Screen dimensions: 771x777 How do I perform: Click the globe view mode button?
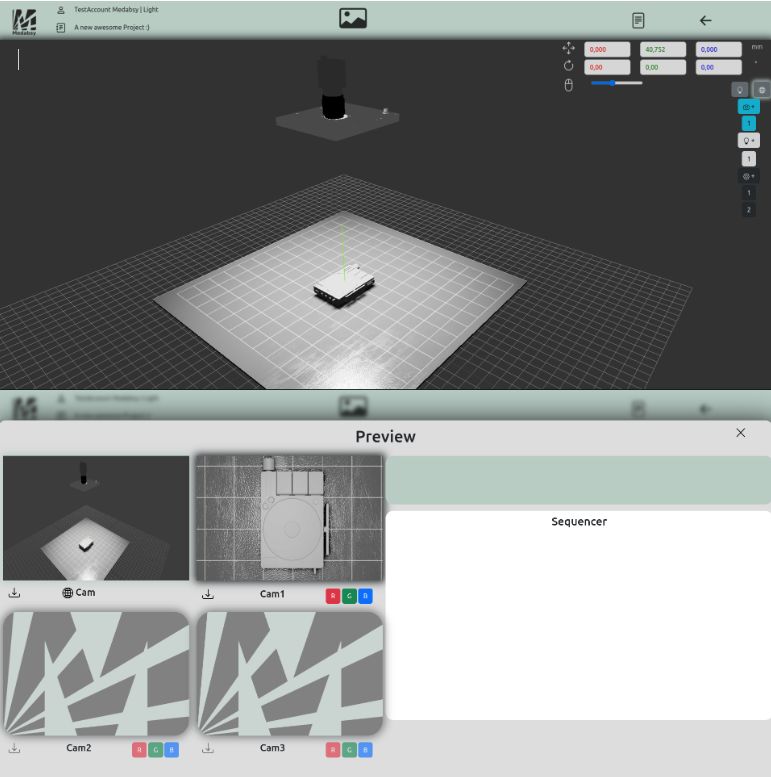point(761,89)
